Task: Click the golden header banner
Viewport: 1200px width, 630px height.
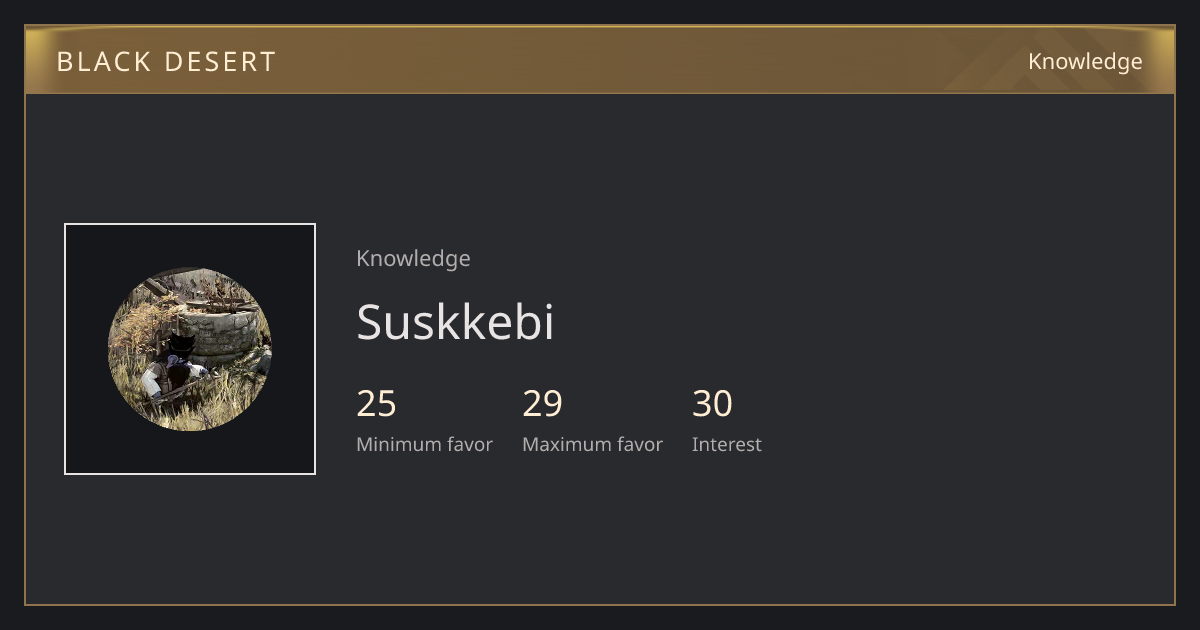Action: pyautogui.click(x=600, y=60)
